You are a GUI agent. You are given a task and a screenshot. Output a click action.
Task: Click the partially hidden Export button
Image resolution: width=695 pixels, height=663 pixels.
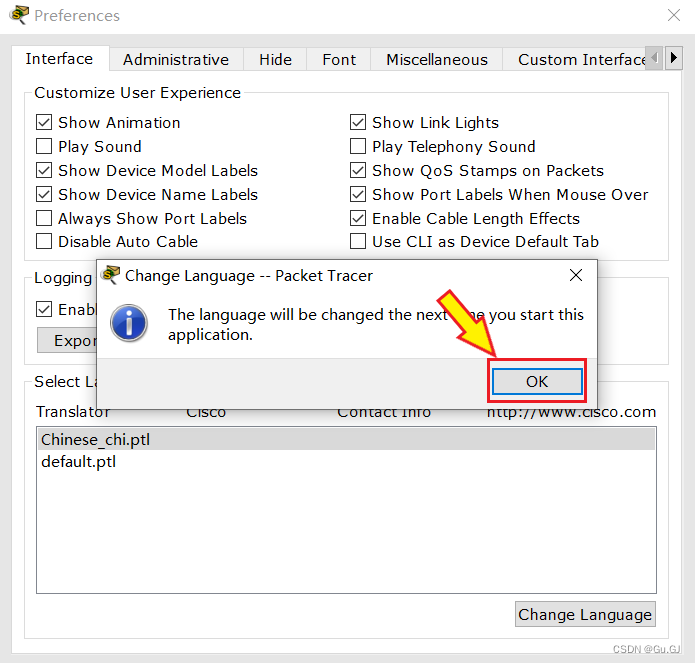[67, 340]
